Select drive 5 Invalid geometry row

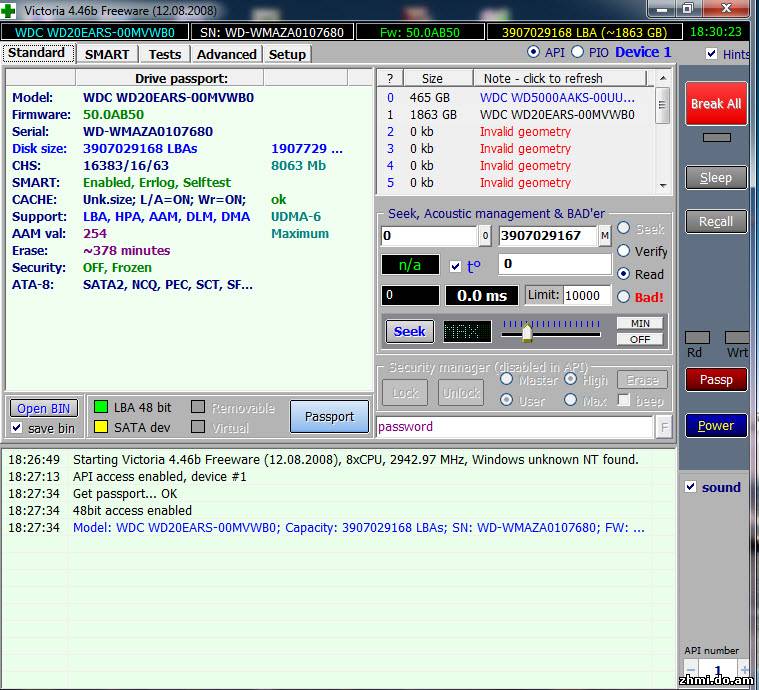click(x=516, y=183)
